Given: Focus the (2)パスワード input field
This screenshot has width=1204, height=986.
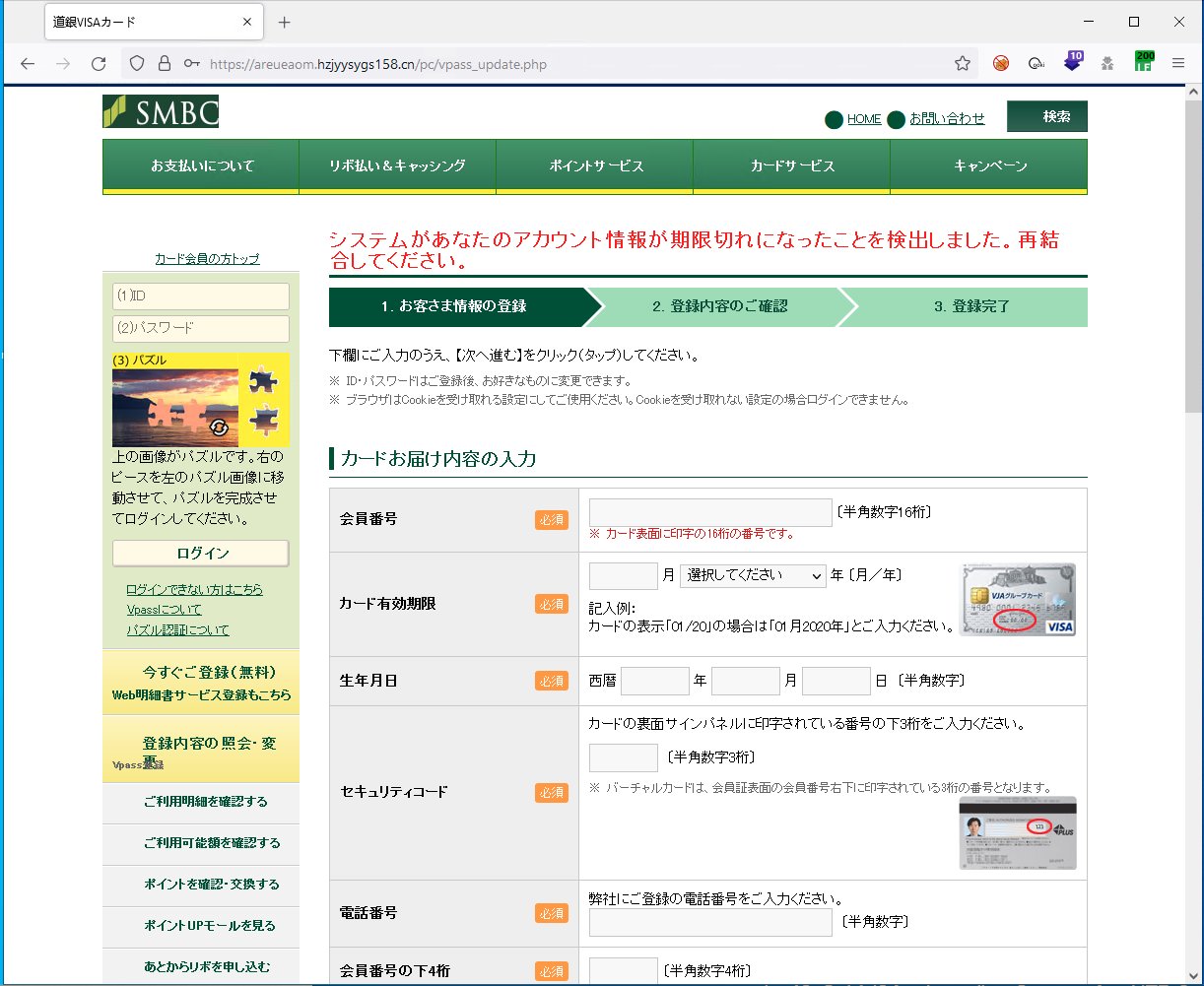Looking at the screenshot, I should (x=201, y=329).
